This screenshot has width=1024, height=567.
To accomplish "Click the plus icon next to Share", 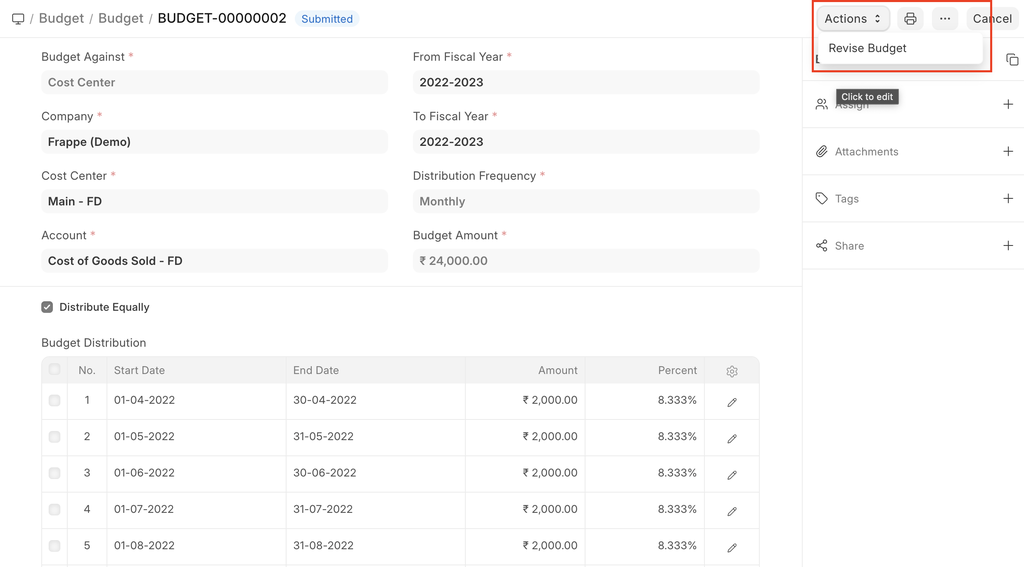I will (x=1007, y=246).
